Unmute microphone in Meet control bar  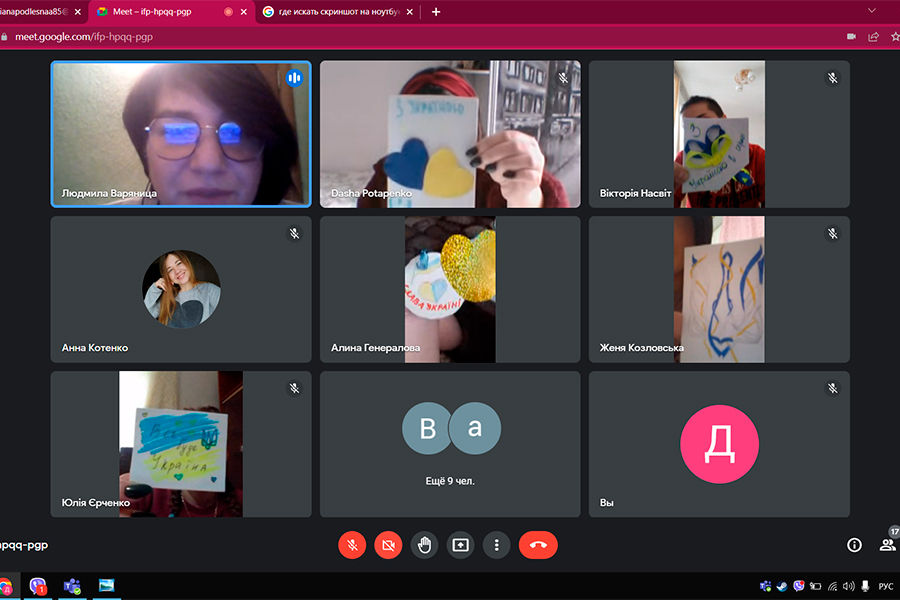(x=352, y=545)
